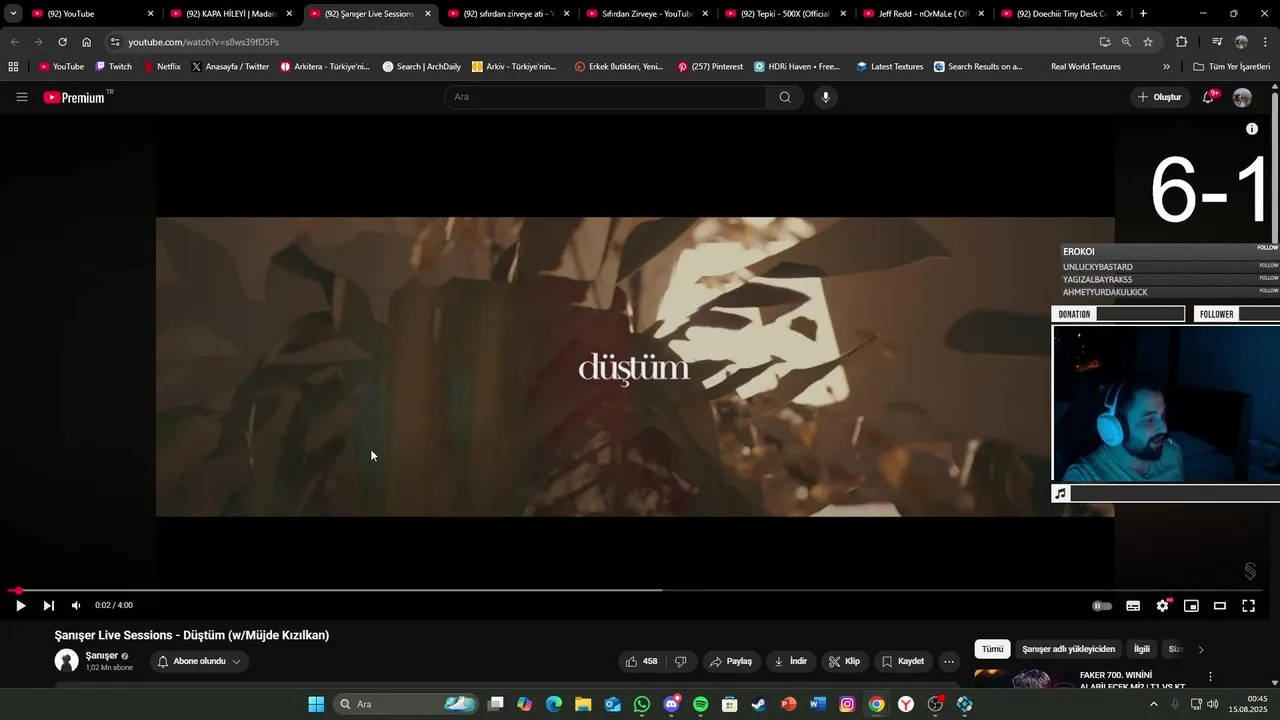
Task: Open the Pinterest bookmark
Action: (710, 67)
